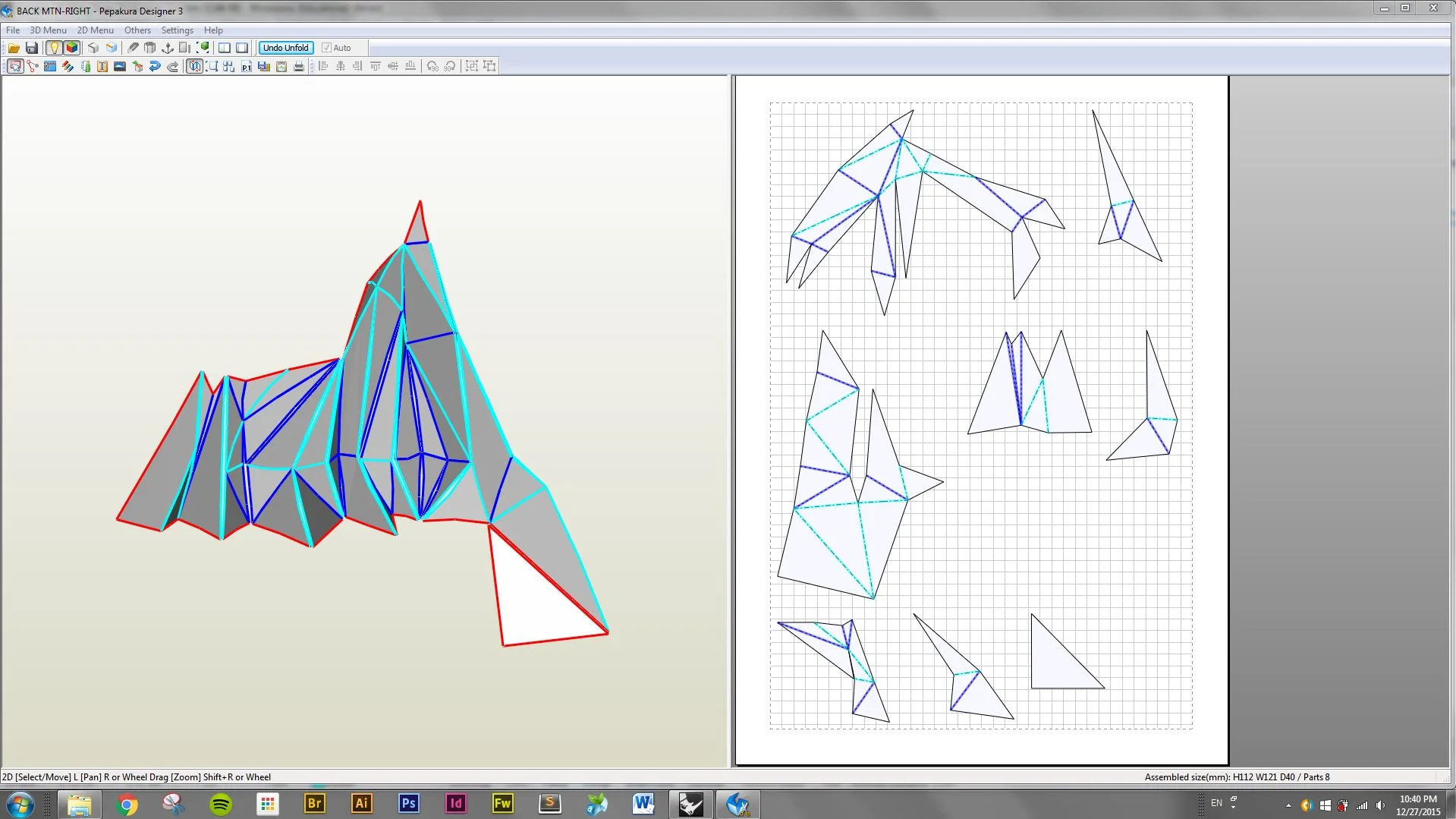This screenshot has height=819, width=1456.
Task: Open the File menu
Action: tap(13, 30)
